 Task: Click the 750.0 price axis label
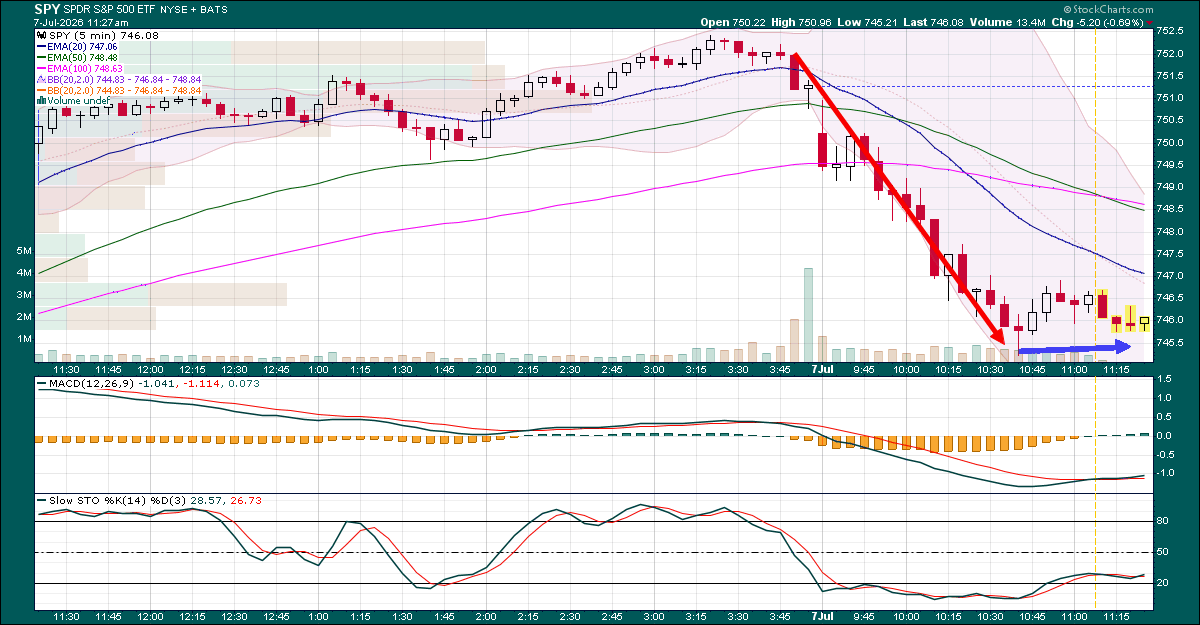coord(1170,142)
